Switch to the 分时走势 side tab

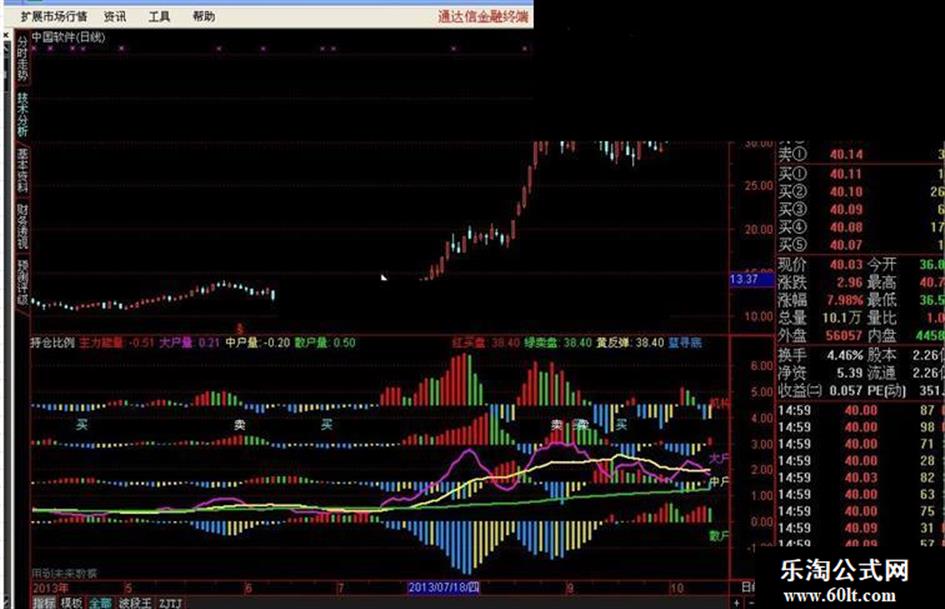[22, 58]
